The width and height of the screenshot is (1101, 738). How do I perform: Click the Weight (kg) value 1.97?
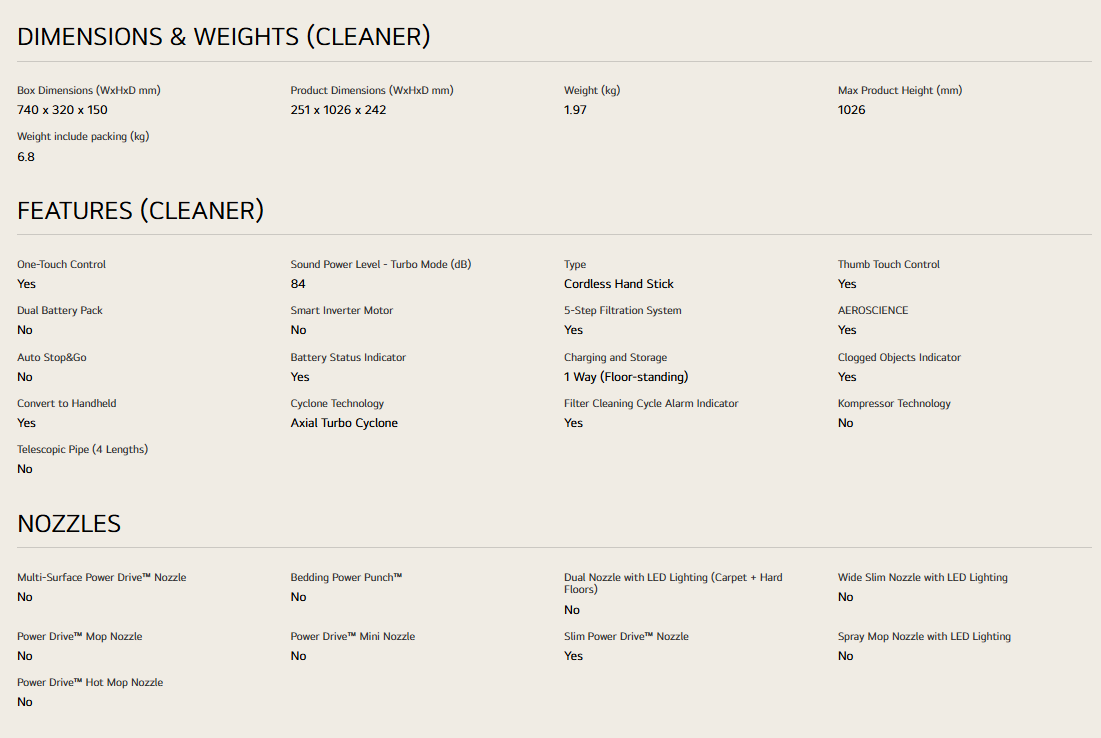click(575, 110)
